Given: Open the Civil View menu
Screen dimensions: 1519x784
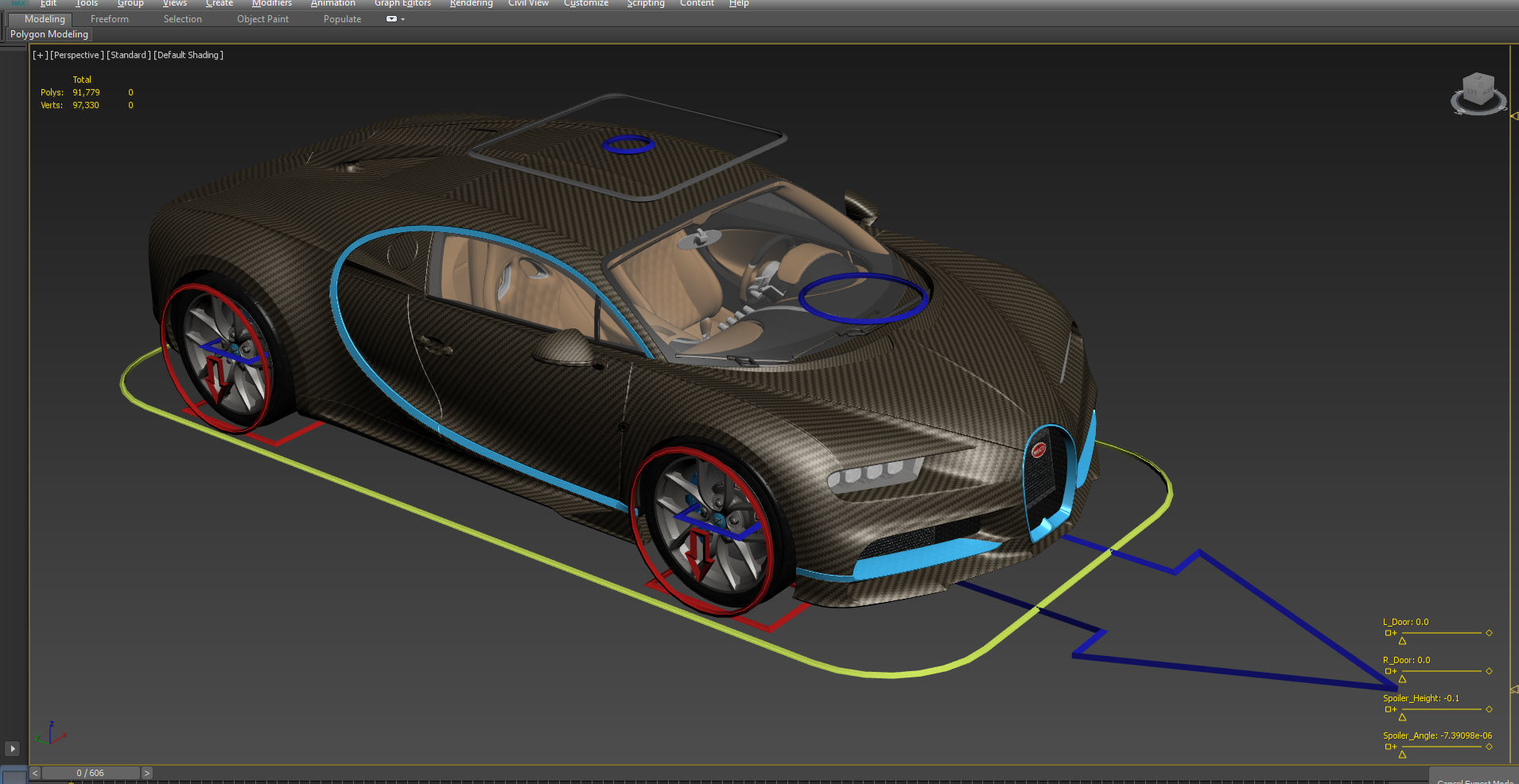Looking at the screenshot, I should coord(529,3).
